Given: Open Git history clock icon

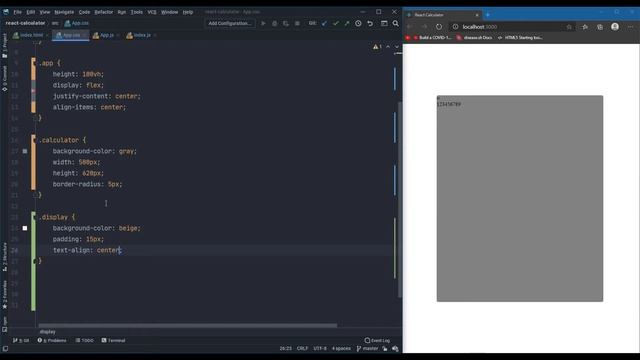Looking at the screenshot, I should point(358,24).
